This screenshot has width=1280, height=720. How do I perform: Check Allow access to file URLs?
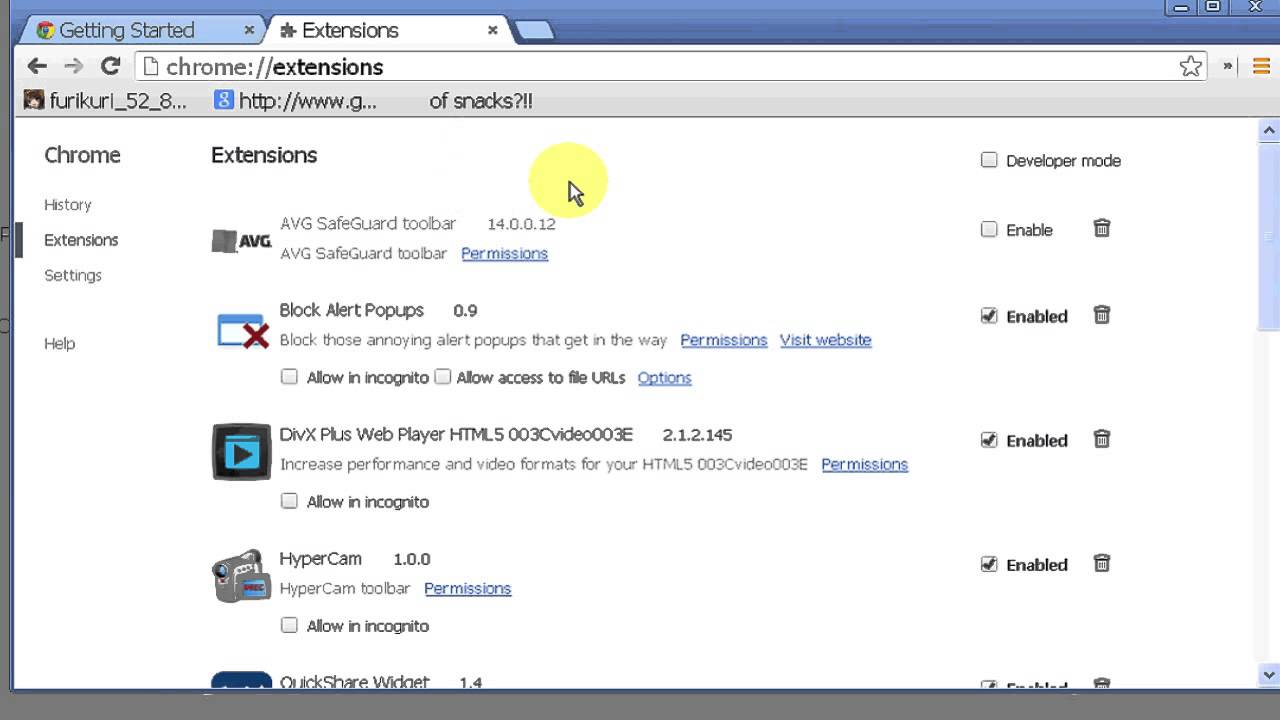point(442,377)
